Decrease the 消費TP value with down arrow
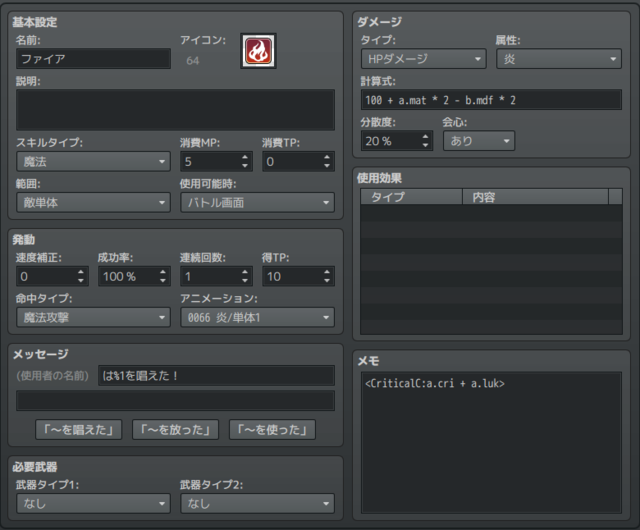640x530 pixels. pos(327,166)
